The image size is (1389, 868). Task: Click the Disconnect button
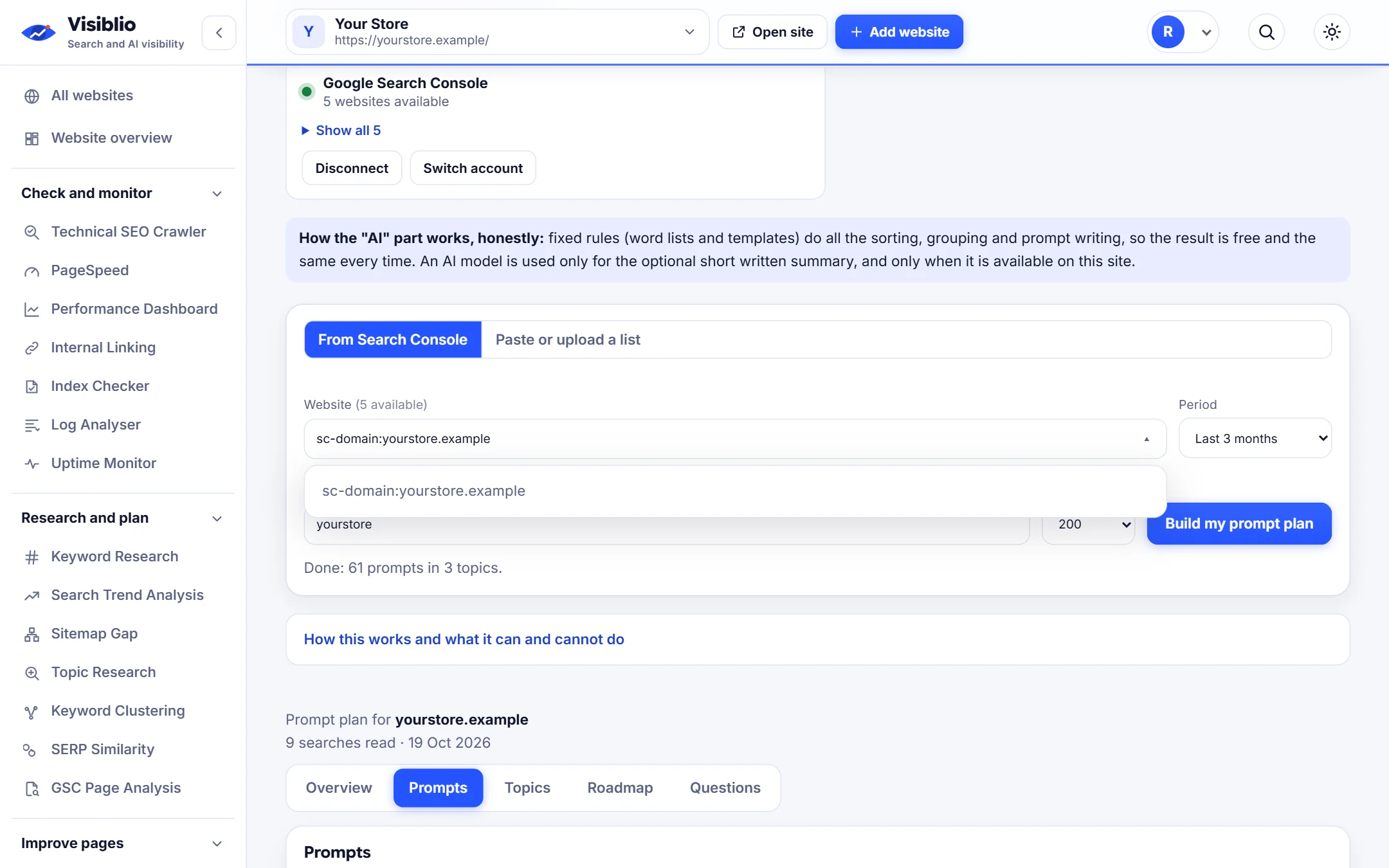coord(352,168)
